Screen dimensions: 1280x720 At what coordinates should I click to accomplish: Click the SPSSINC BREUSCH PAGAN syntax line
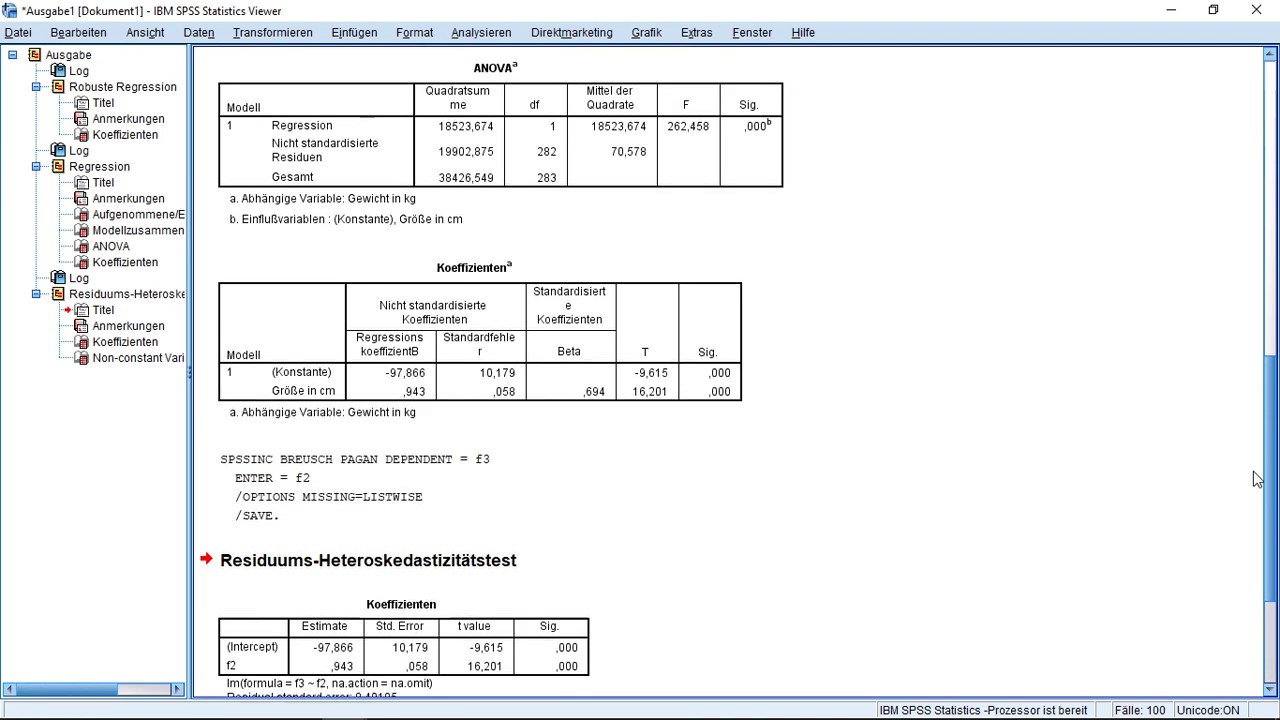click(x=355, y=459)
